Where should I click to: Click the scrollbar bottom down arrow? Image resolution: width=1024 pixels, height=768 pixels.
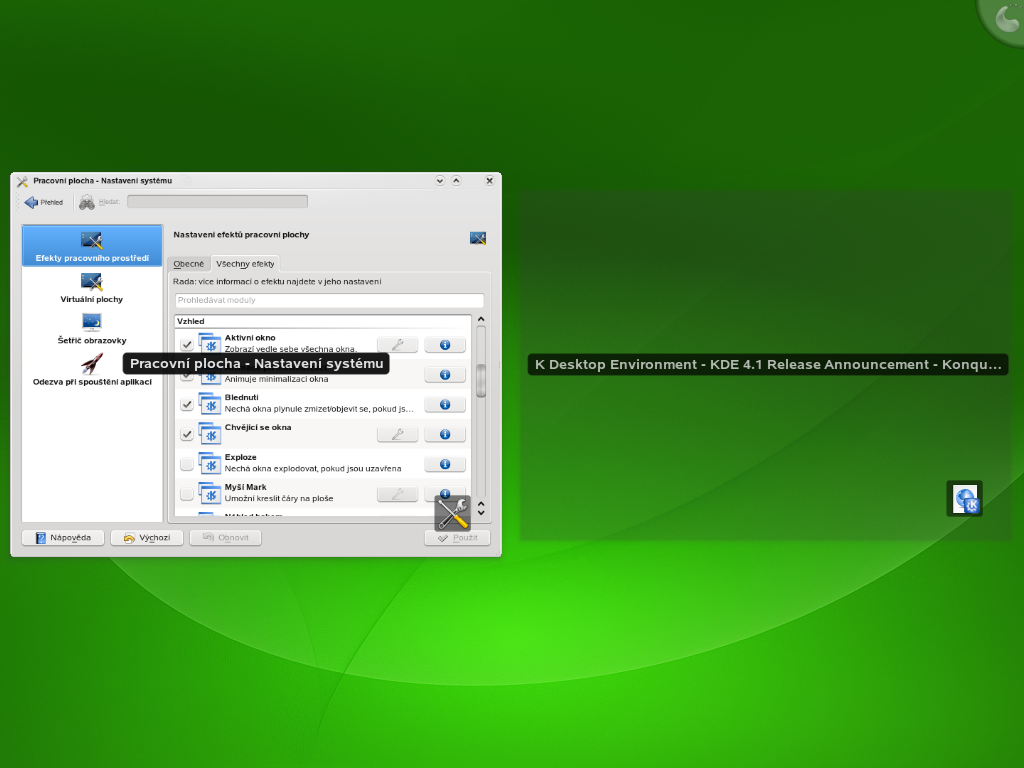point(481,513)
